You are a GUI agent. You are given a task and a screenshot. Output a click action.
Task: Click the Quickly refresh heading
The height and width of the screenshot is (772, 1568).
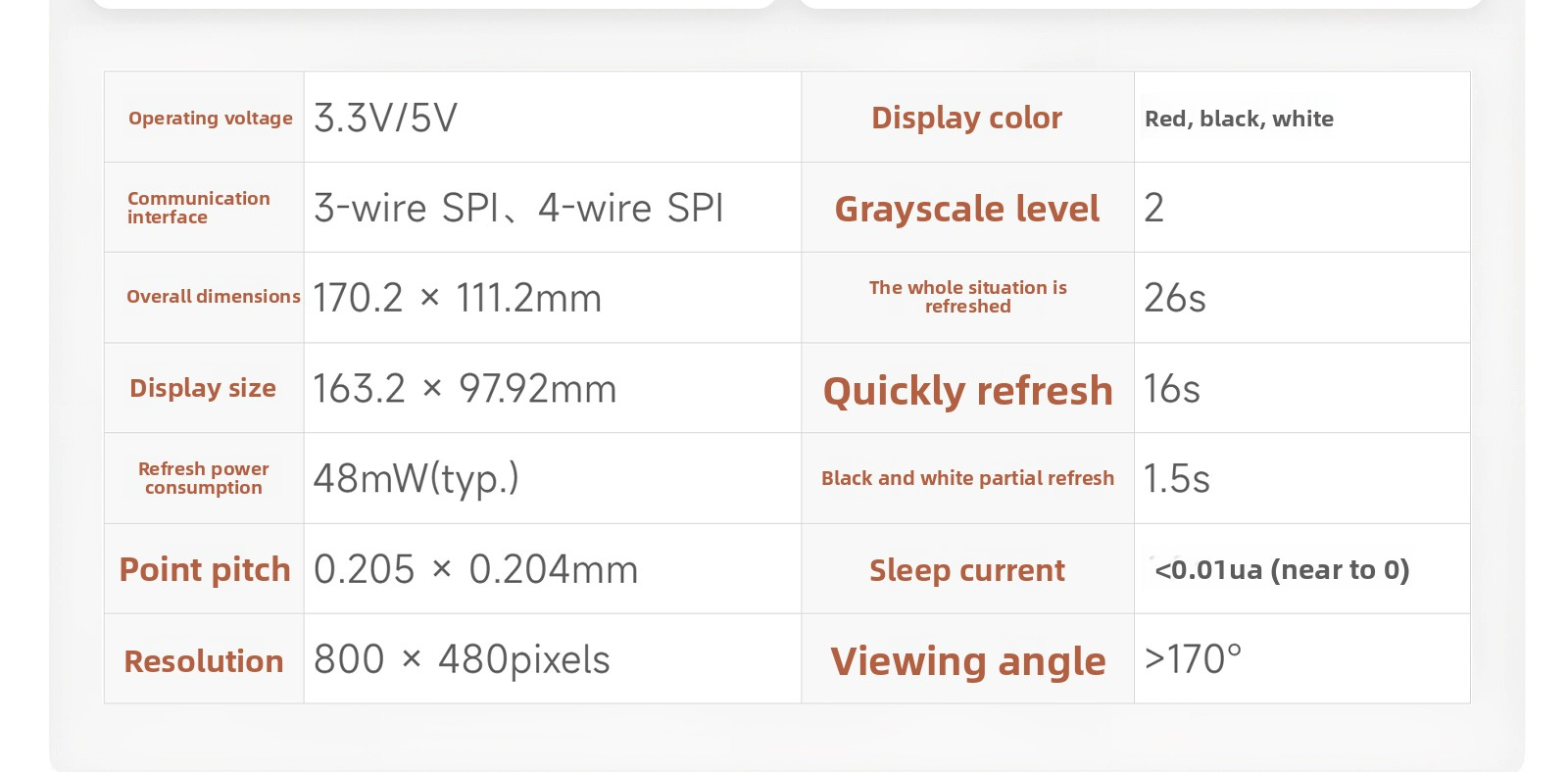coord(968,391)
